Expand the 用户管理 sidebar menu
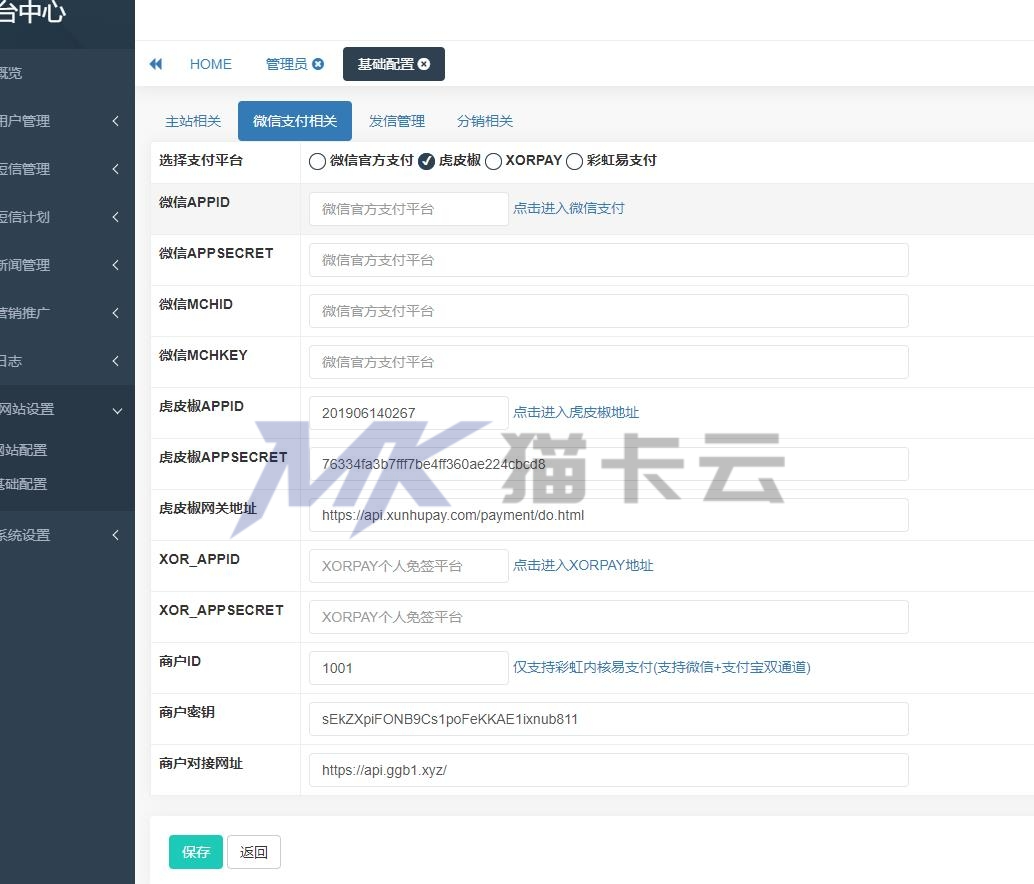 pos(67,121)
